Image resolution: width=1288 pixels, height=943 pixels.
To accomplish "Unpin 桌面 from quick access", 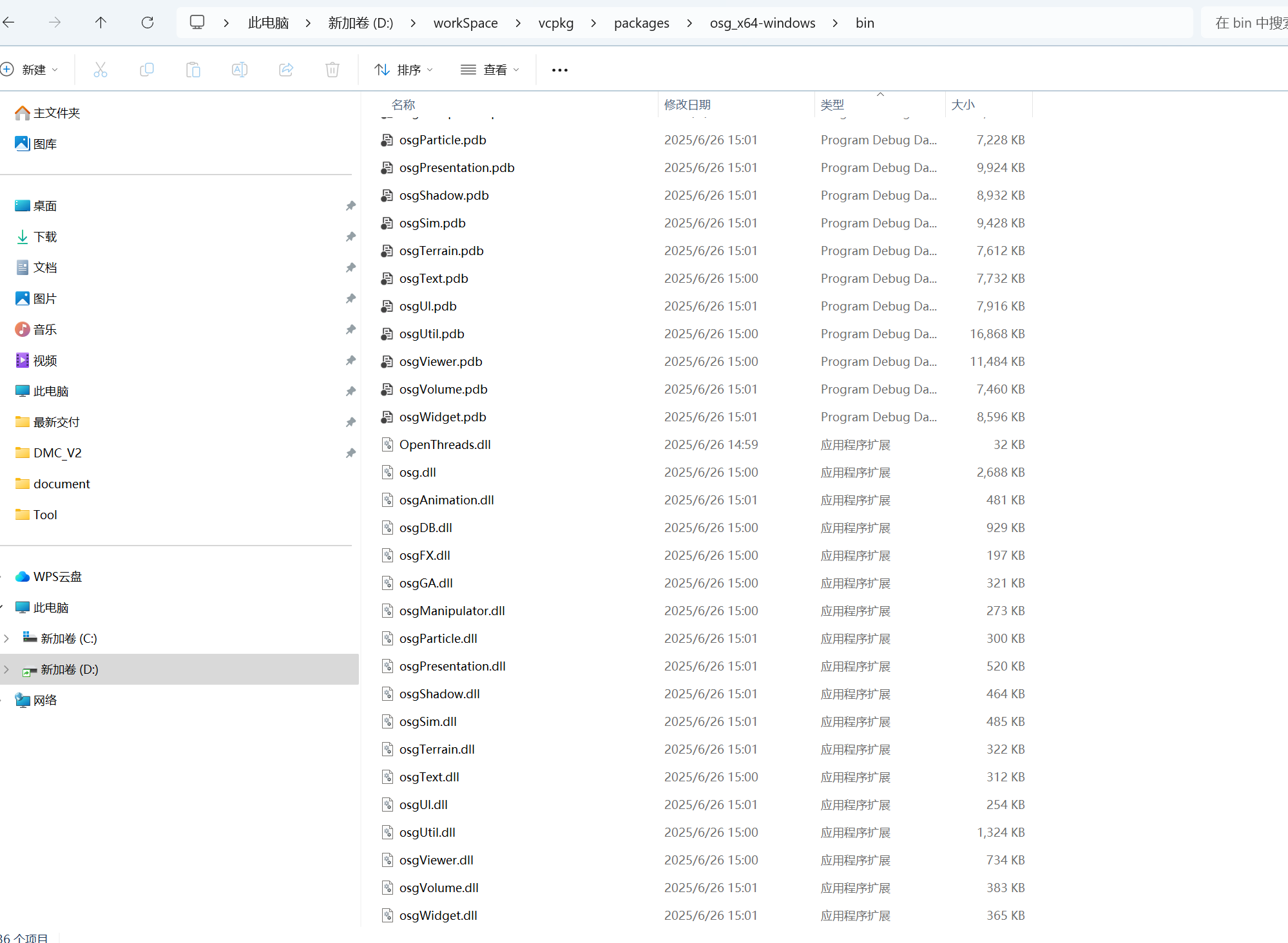I will point(351,206).
